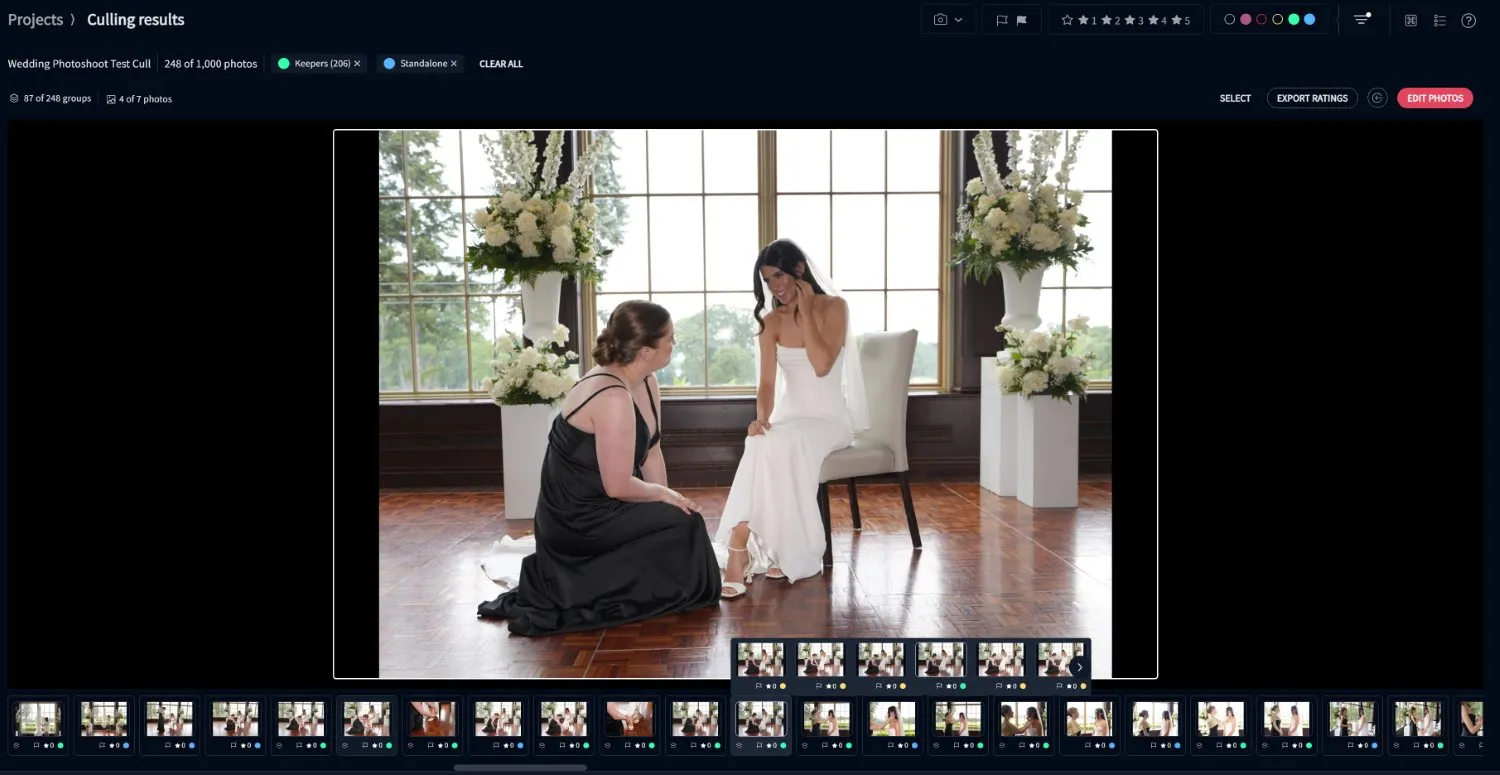Viewport: 1500px width, 775px height.
Task: Select the green color label swatch
Action: 1294,18
